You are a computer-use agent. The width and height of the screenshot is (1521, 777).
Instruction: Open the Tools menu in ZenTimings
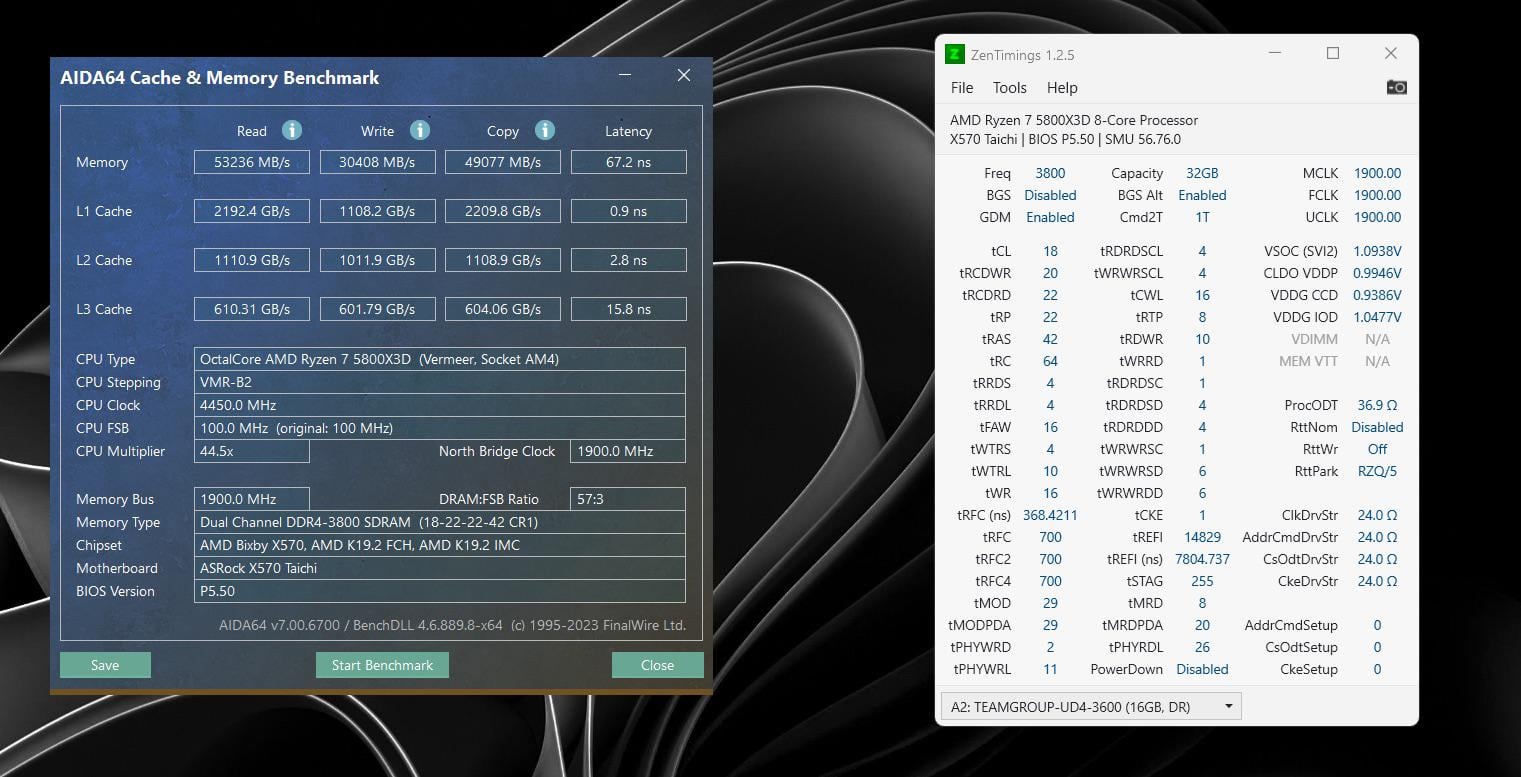tap(1010, 88)
